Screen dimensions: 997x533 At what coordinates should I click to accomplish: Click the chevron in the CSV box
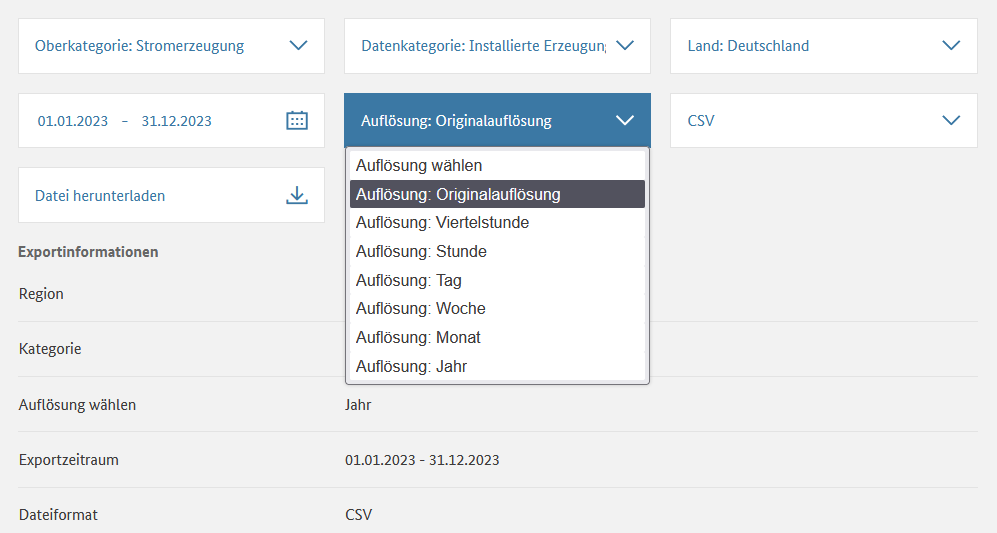[x=951, y=121]
